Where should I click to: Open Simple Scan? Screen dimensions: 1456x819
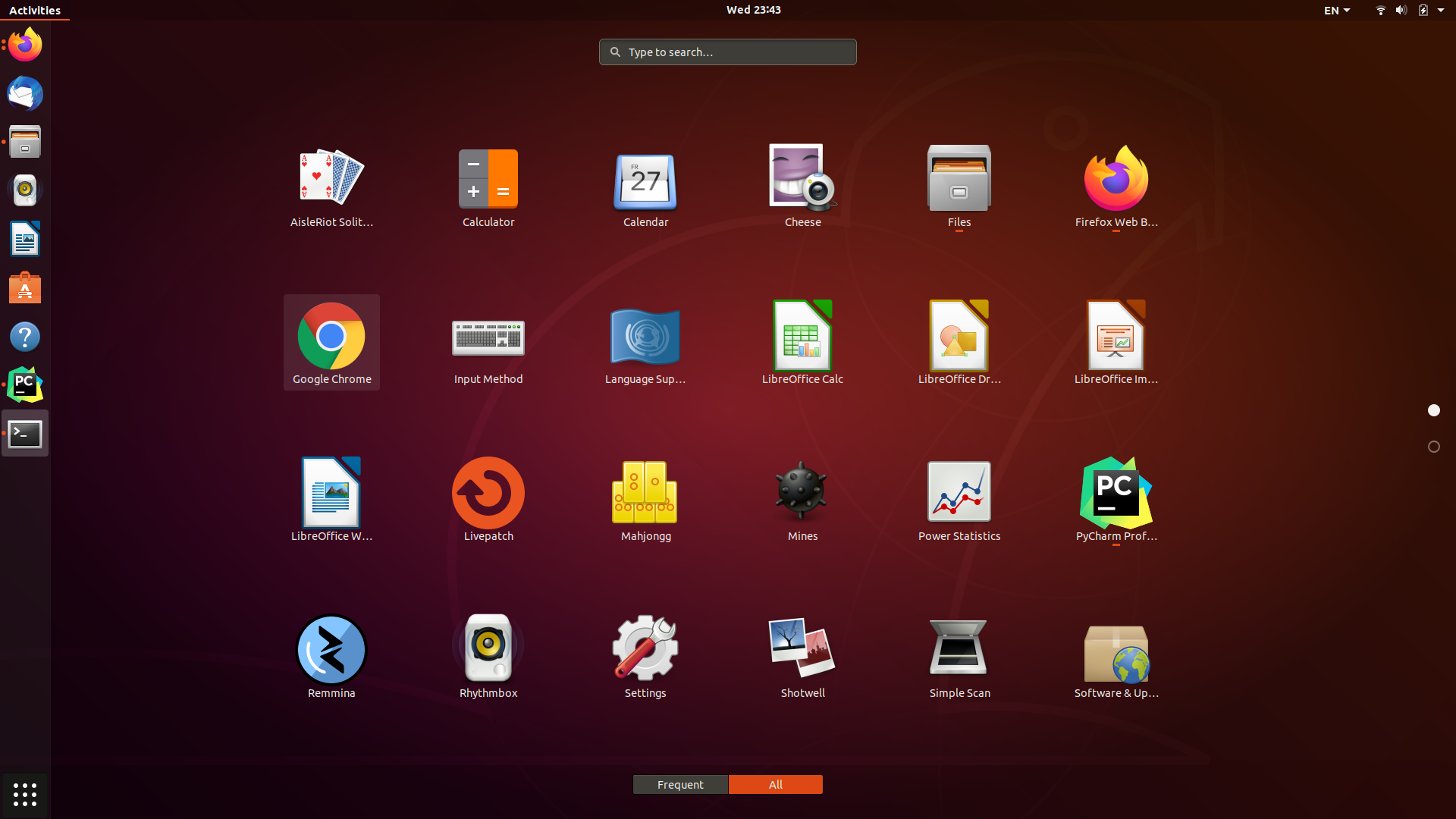tap(959, 655)
